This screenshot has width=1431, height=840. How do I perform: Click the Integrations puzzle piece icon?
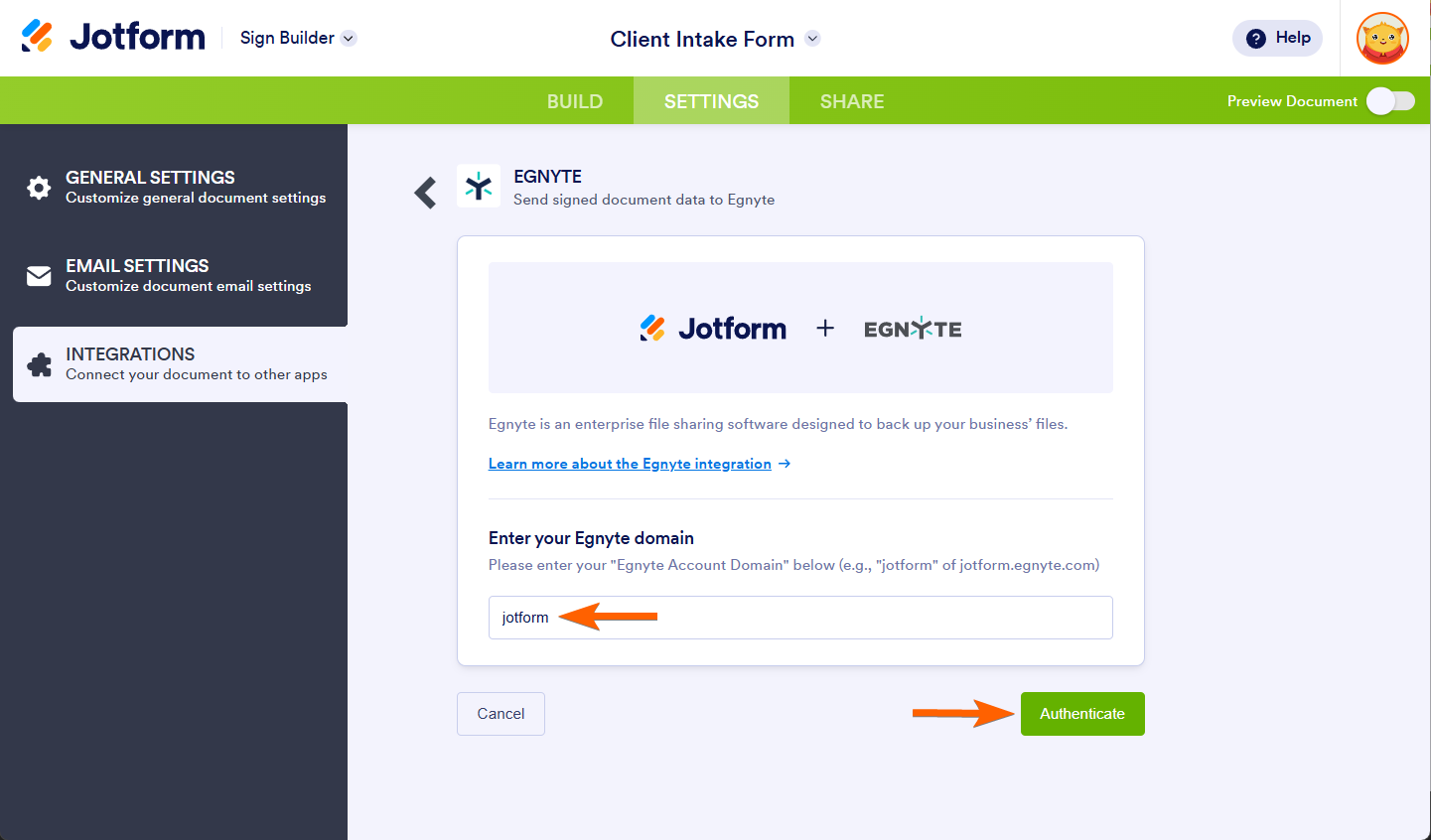click(x=39, y=364)
